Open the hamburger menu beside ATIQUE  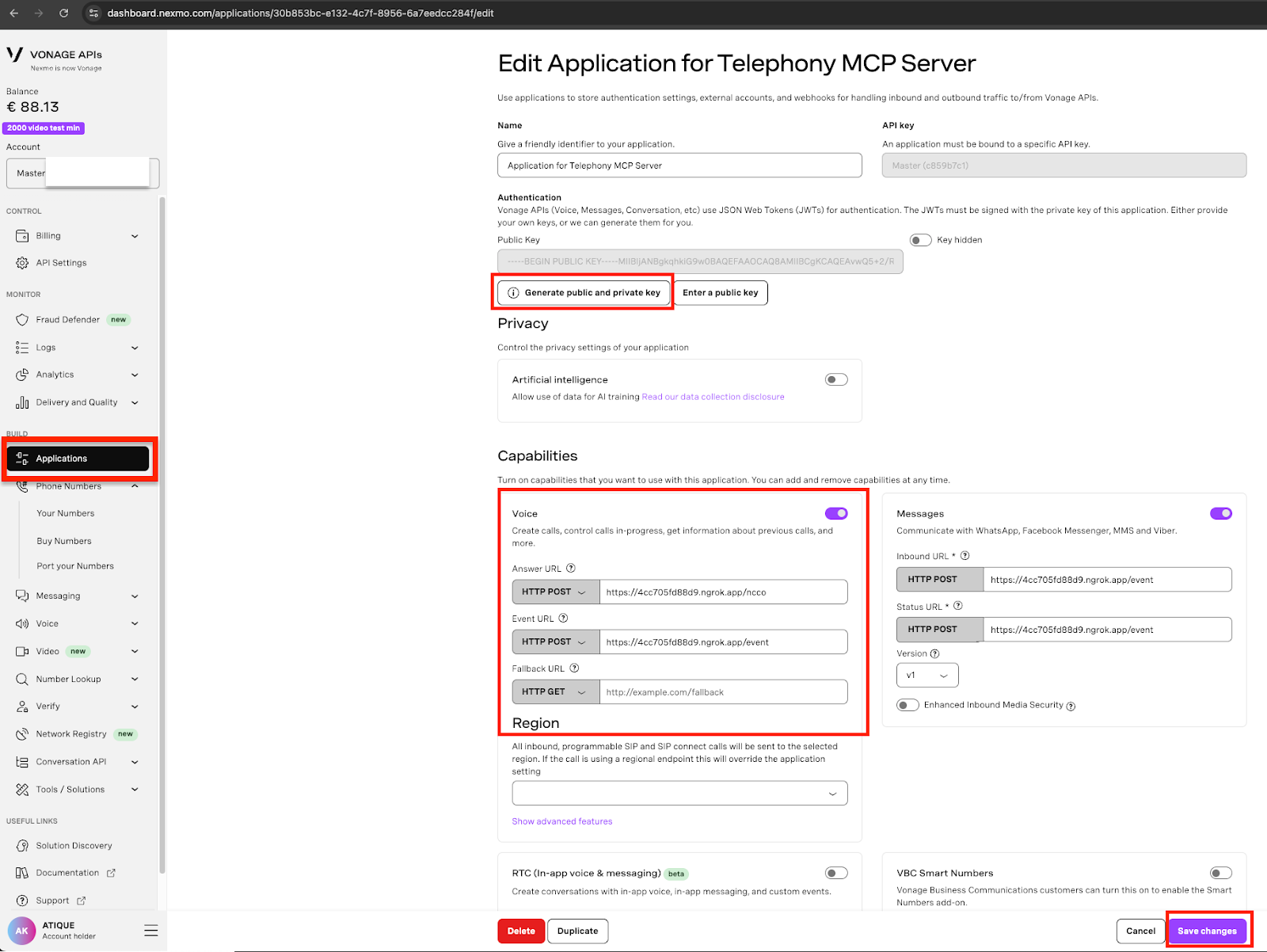pyautogui.click(x=151, y=931)
